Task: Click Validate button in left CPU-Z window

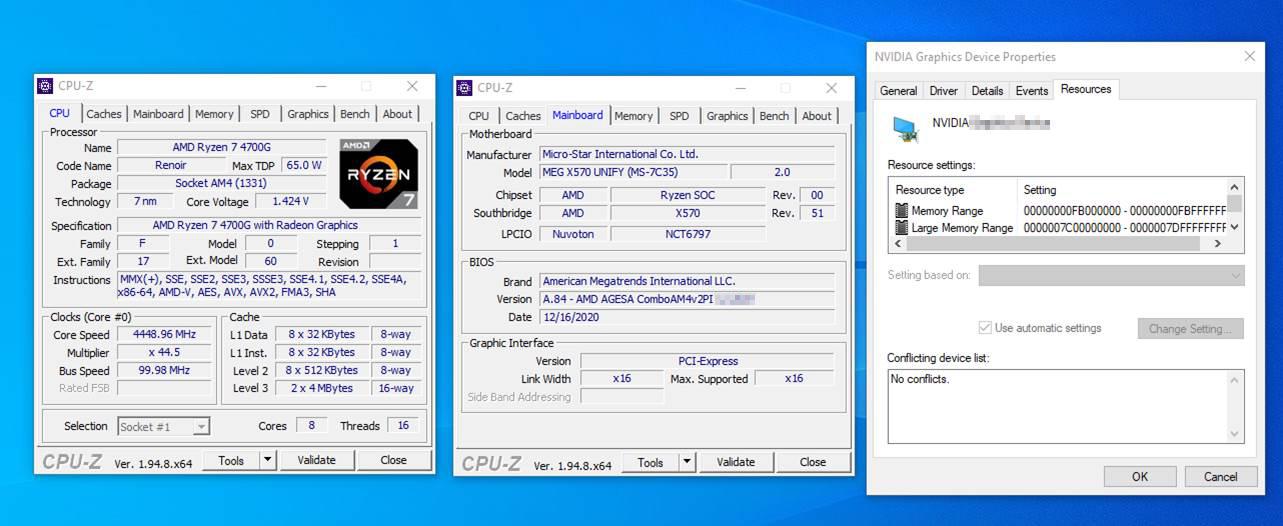Action: click(x=316, y=460)
